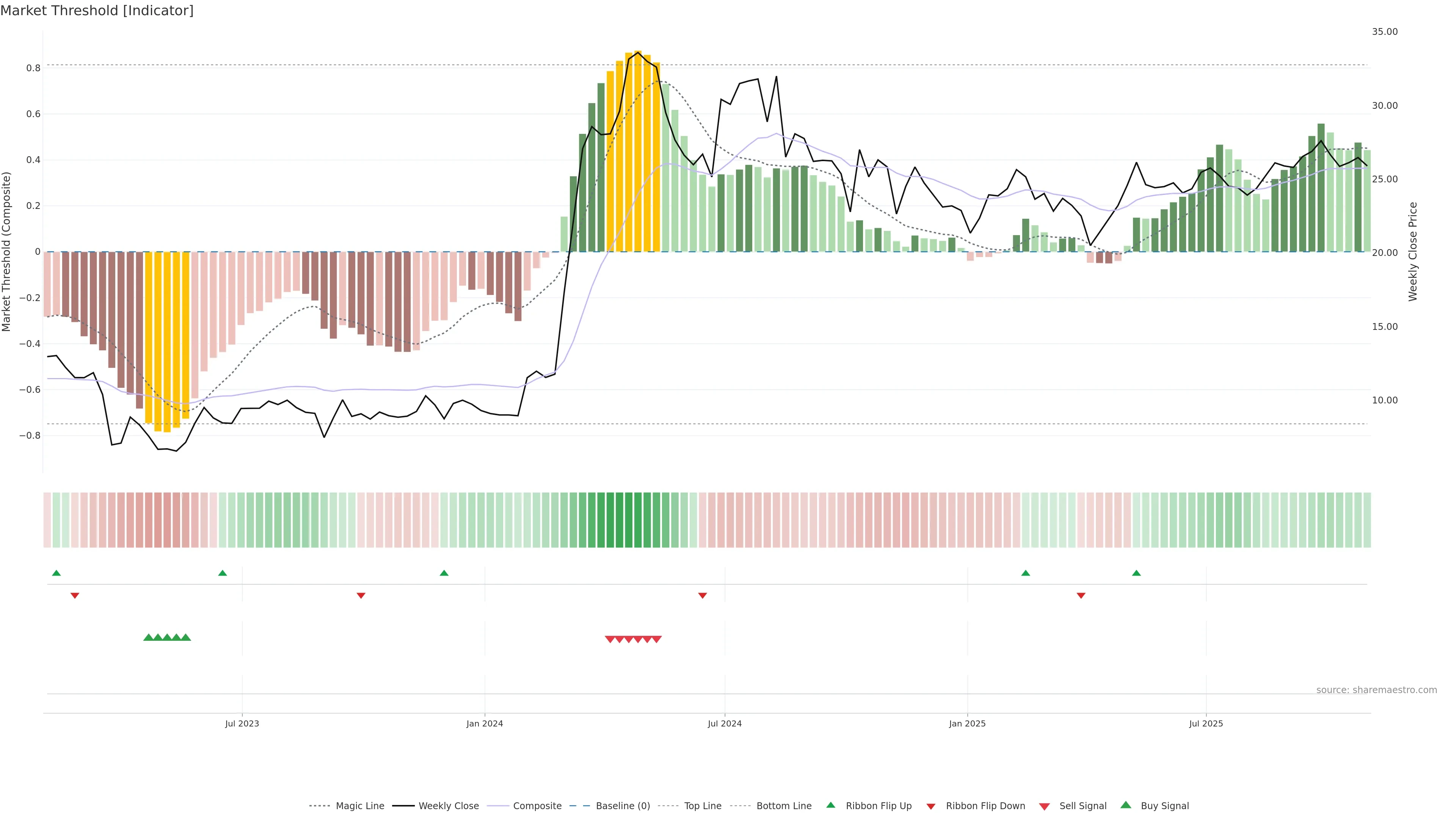1456x819 pixels.
Task: Click the rightmost red sell signal triangle
Action: (656, 639)
